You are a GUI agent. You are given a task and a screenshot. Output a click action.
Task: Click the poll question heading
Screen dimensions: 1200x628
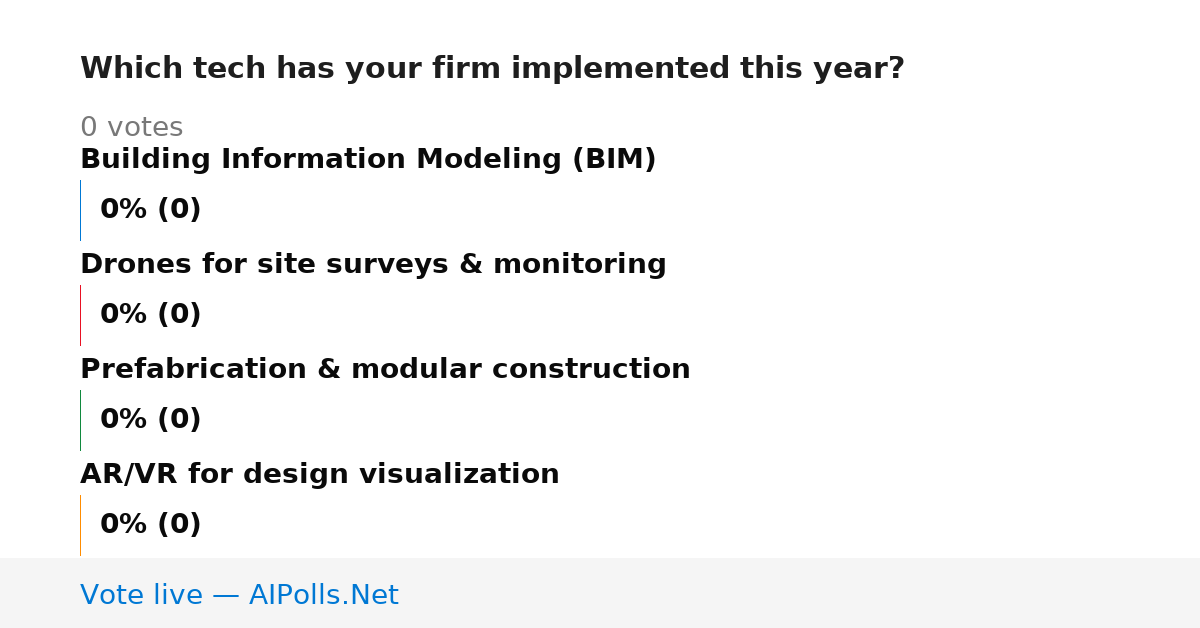tap(492, 69)
